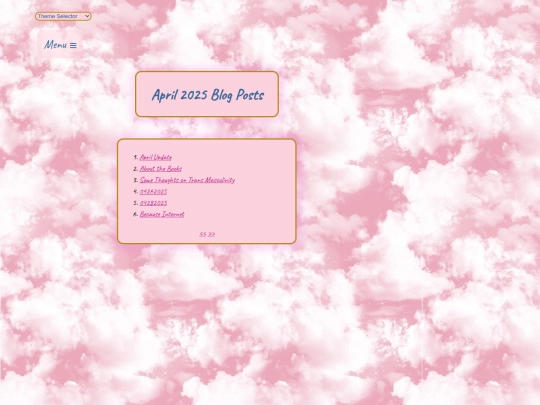Go to next month with >> link

pyautogui.click(x=211, y=234)
